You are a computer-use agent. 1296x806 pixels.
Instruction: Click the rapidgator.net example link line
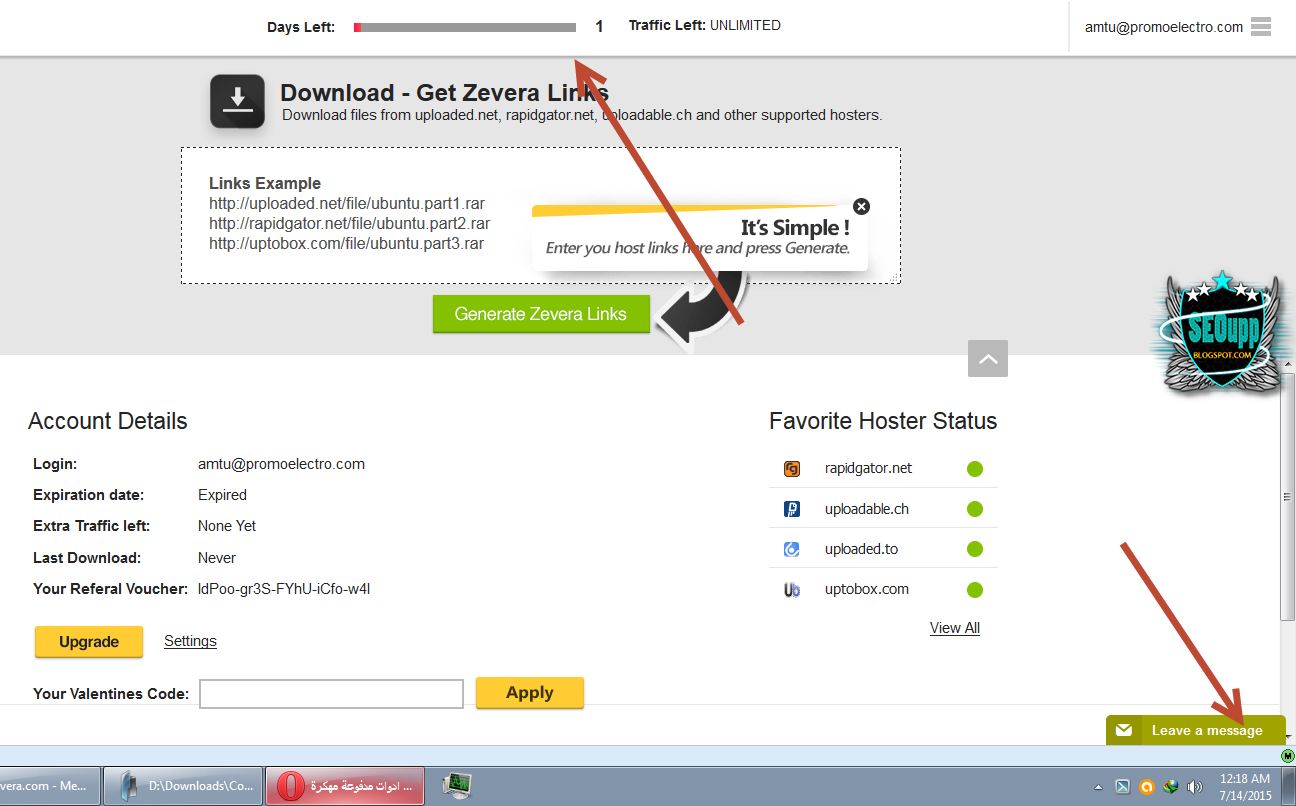point(350,224)
